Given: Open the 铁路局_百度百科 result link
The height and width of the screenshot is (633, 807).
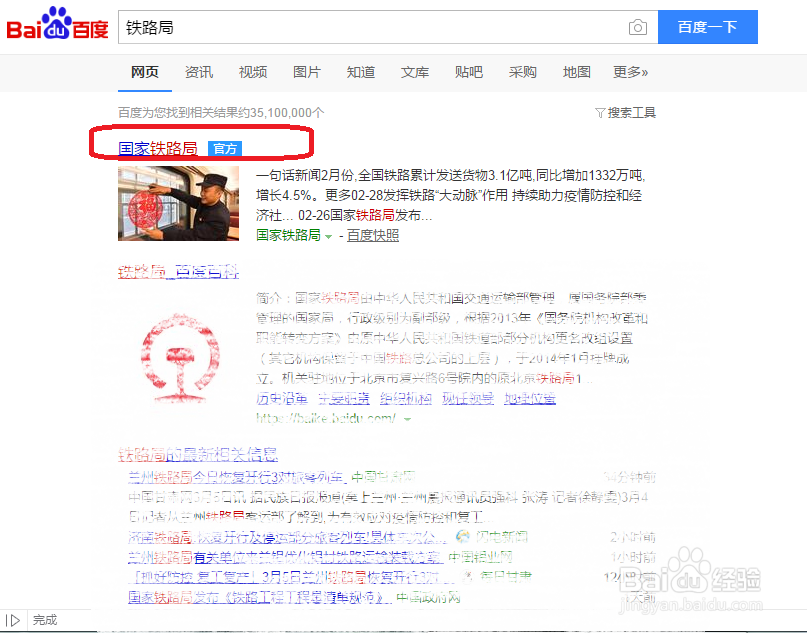Looking at the screenshot, I should click(x=178, y=271).
